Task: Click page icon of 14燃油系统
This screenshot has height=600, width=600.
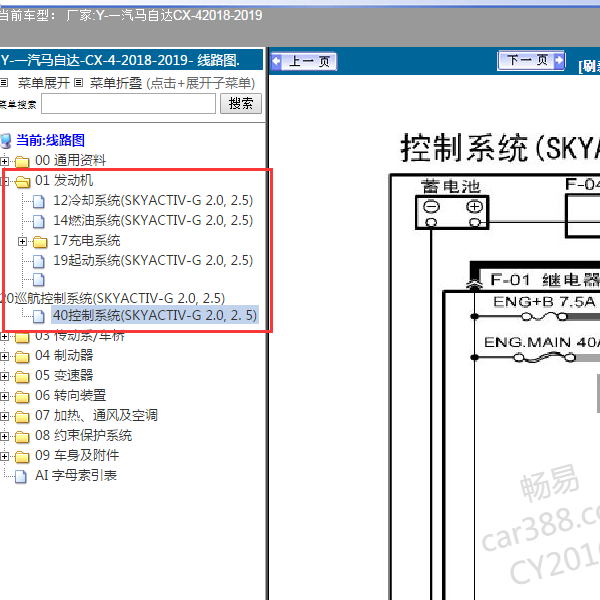Action: (39, 221)
